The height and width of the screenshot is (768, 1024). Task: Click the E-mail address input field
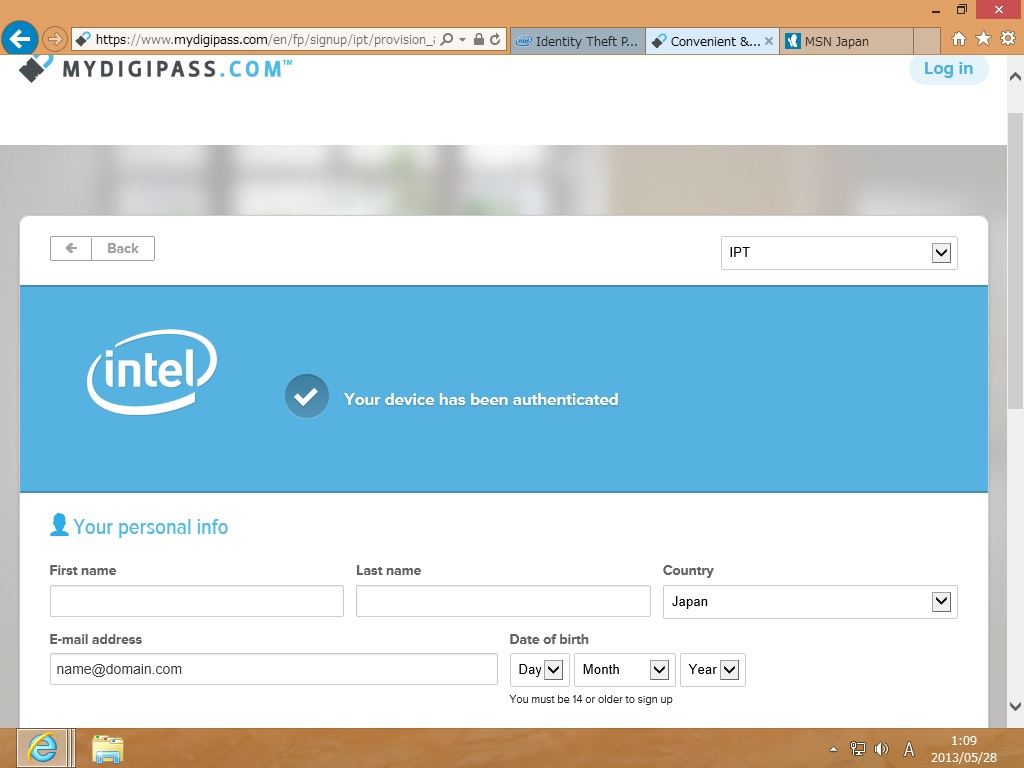tap(274, 669)
